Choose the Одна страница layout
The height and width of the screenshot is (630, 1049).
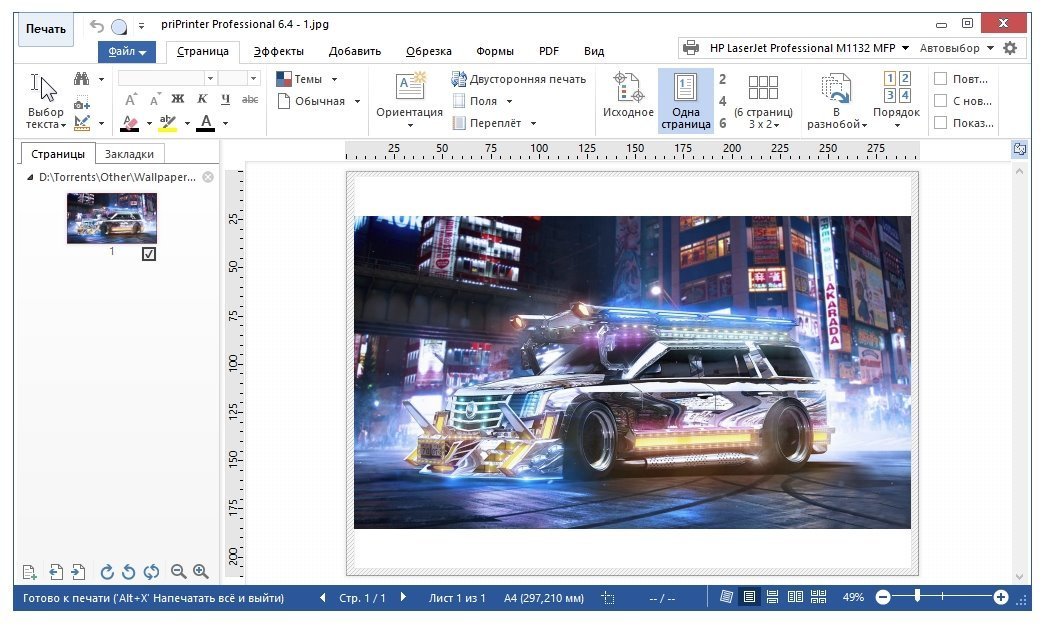pyautogui.click(x=686, y=100)
